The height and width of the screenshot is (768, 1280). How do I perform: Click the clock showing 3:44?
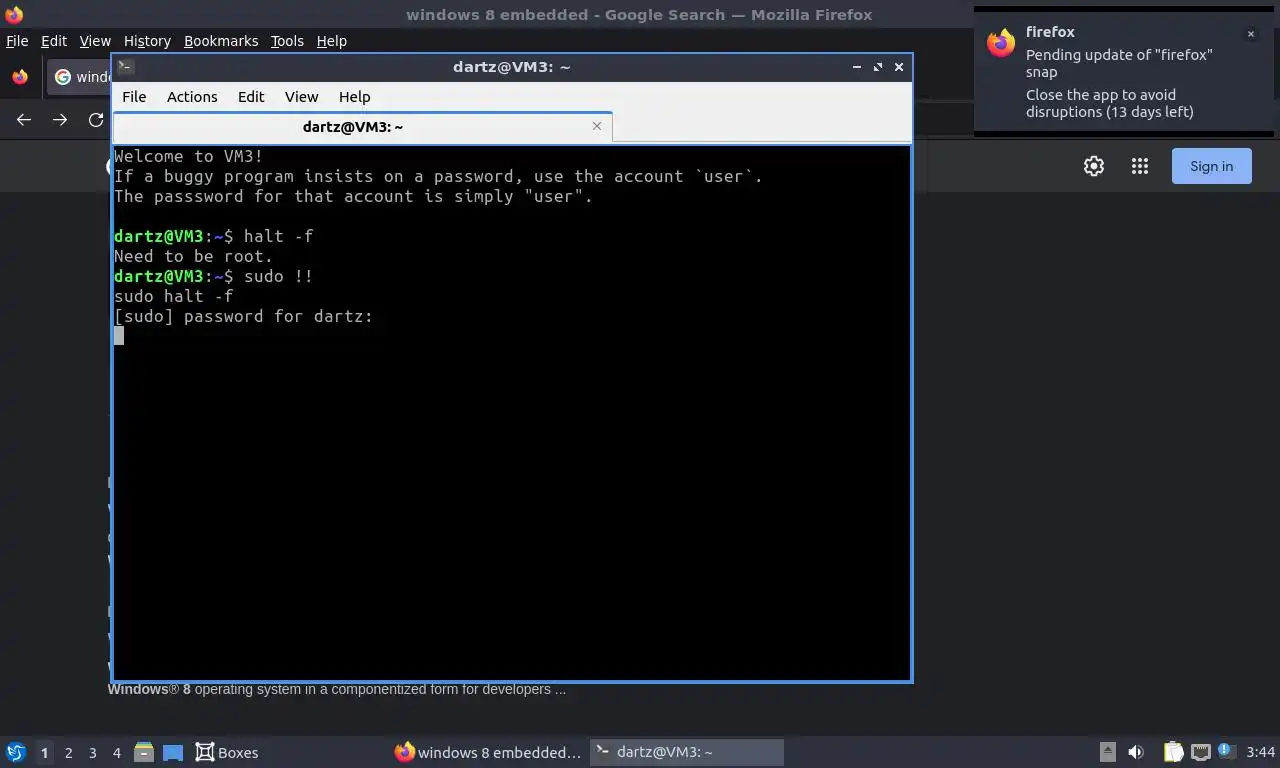(x=1260, y=752)
